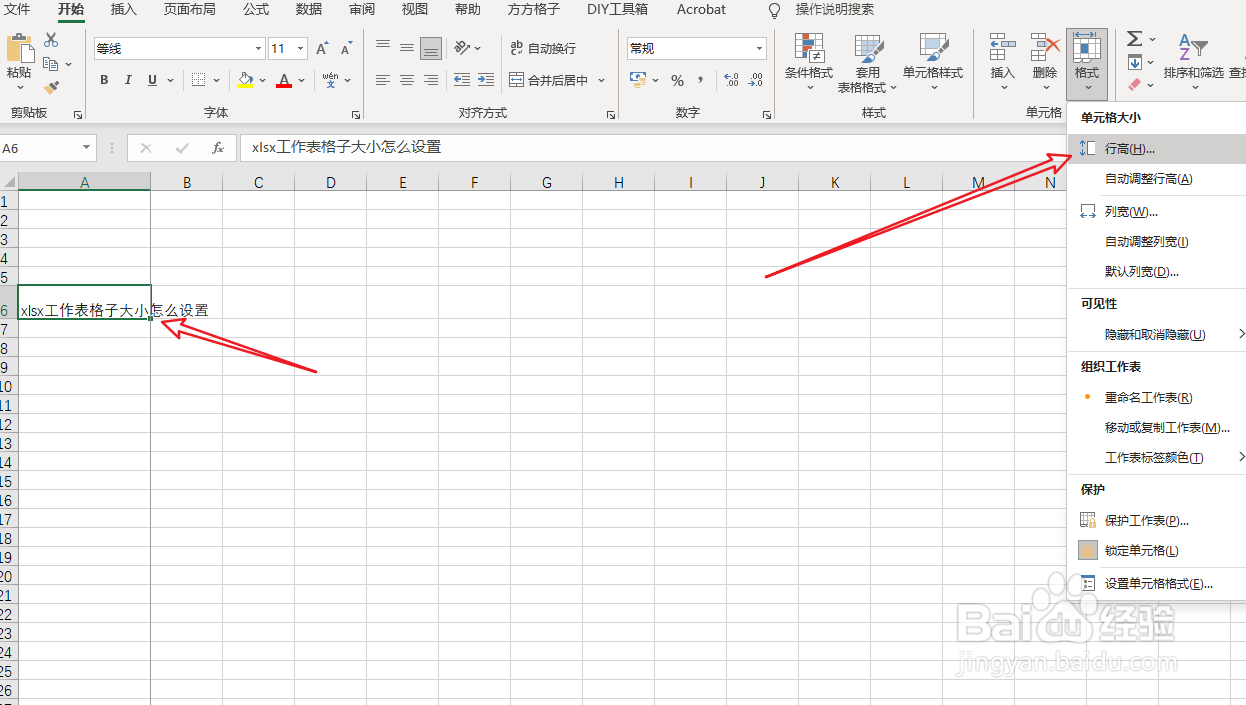Open Format as Table (套用表格格式)
The height and width of the screenshot is (705, 1246).
point(867,62)
